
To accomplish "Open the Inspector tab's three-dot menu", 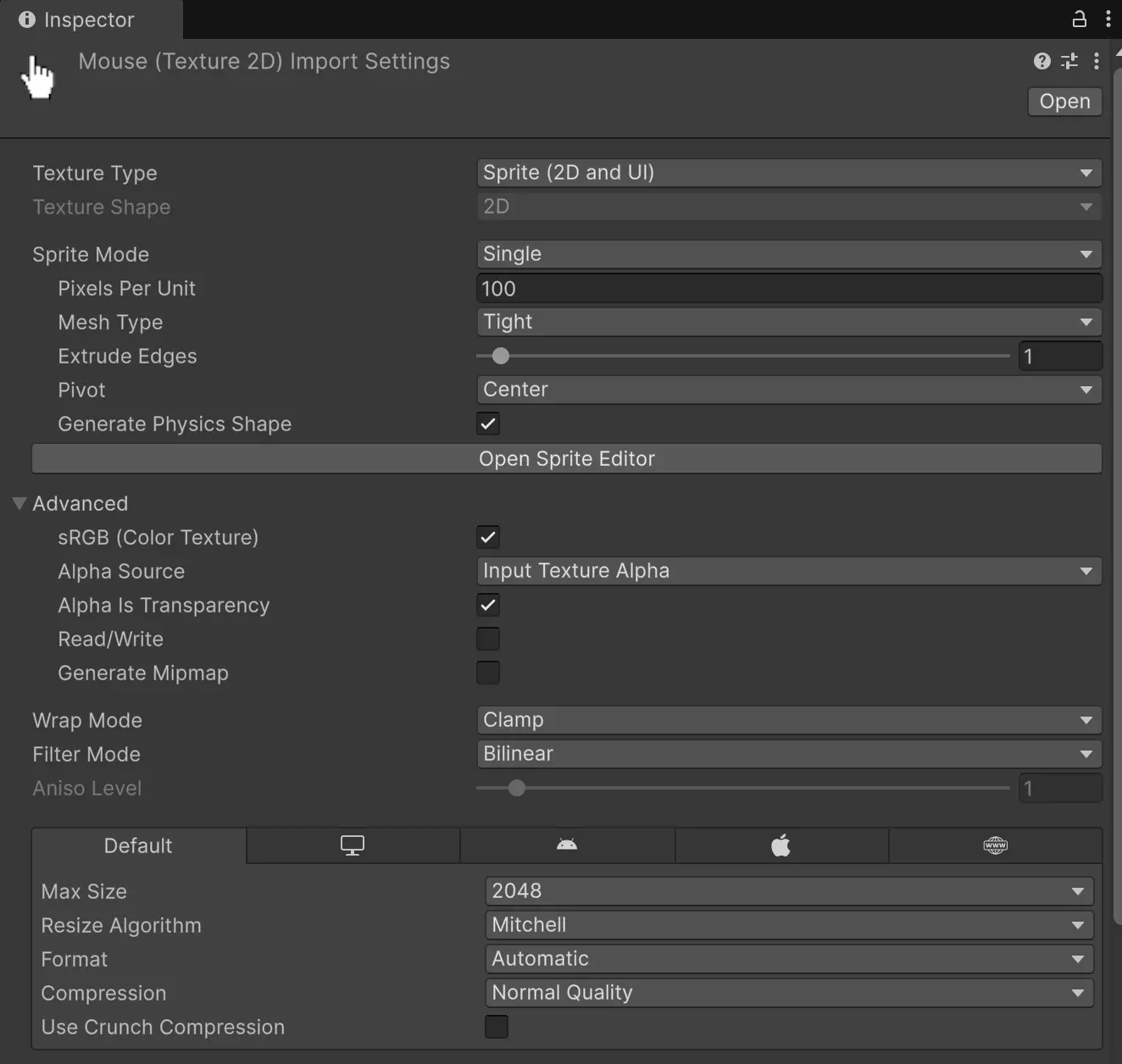I will (x=1108, y=19).
